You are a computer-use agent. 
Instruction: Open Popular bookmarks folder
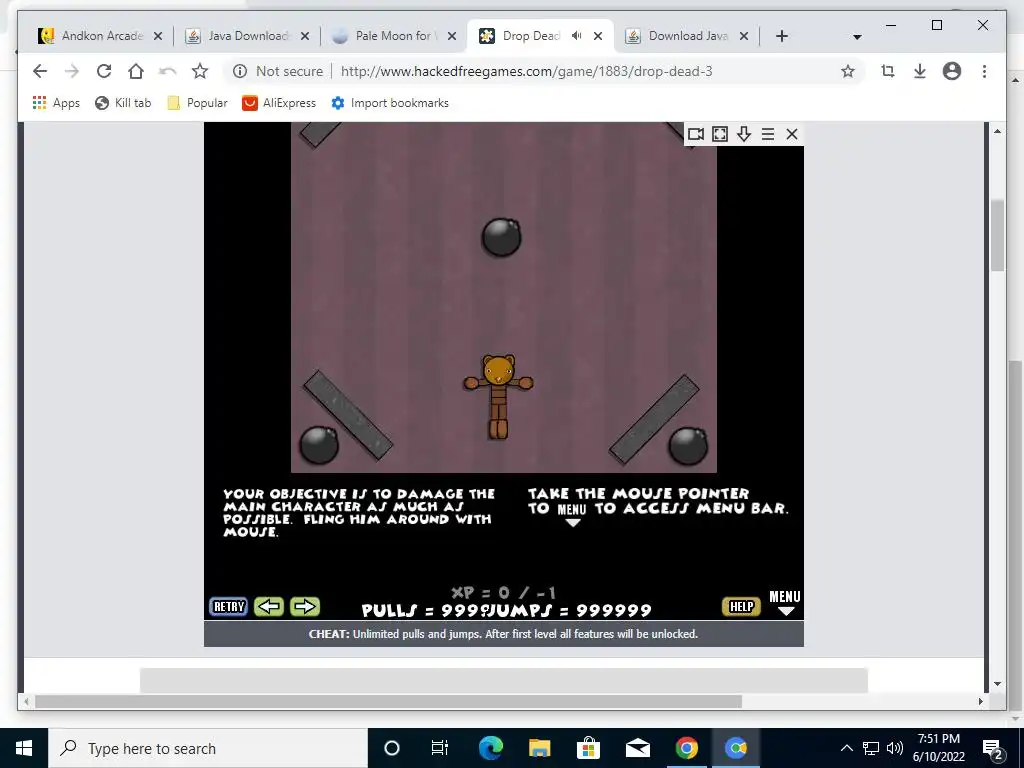[x=197, y=103]
